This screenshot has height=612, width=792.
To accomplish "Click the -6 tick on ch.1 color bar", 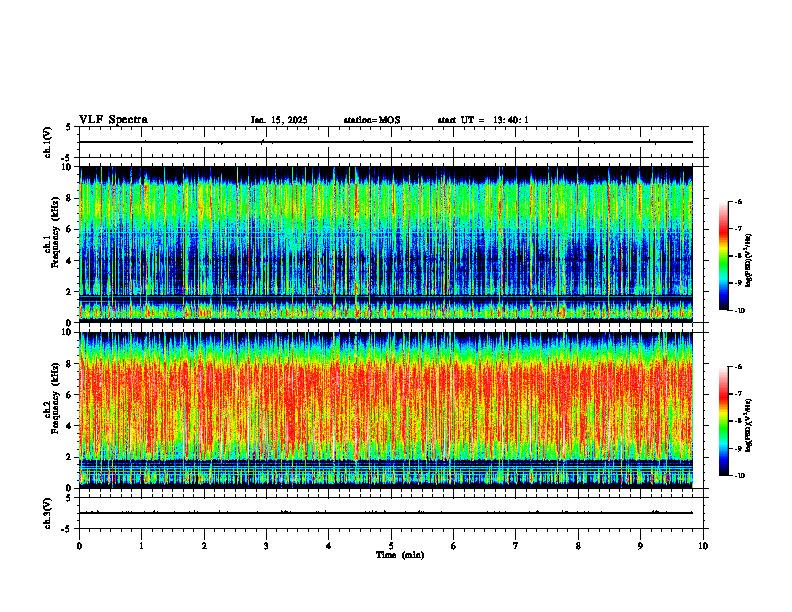I will 738,201.
